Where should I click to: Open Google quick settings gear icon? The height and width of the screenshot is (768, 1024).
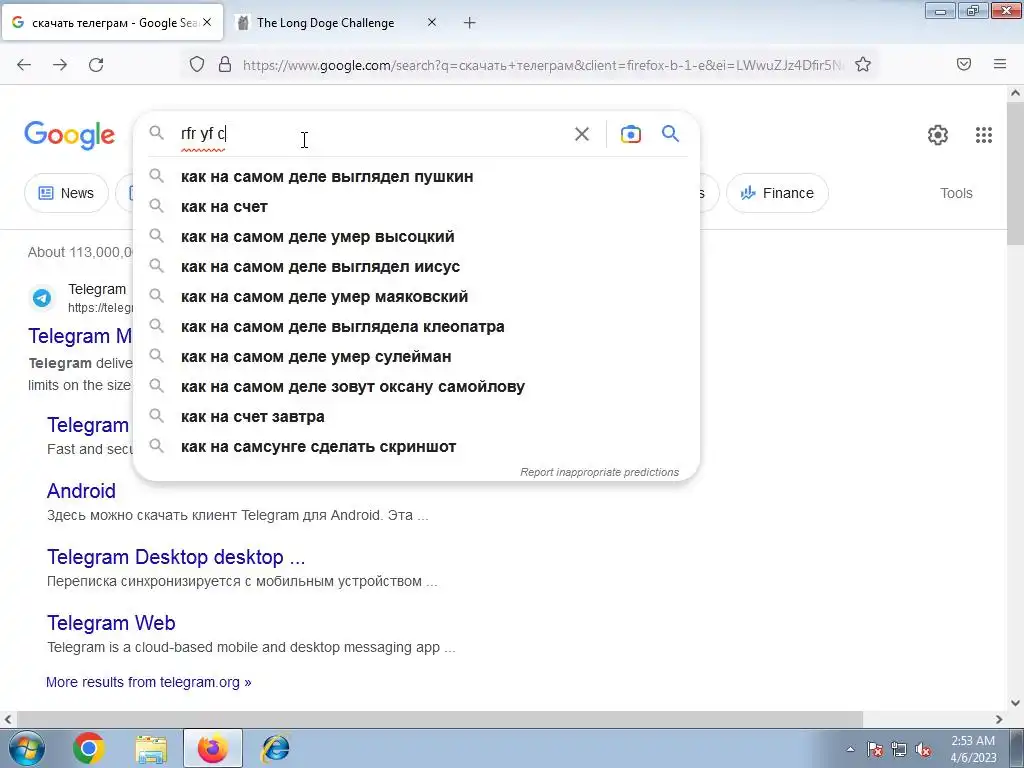coord(938,135)
